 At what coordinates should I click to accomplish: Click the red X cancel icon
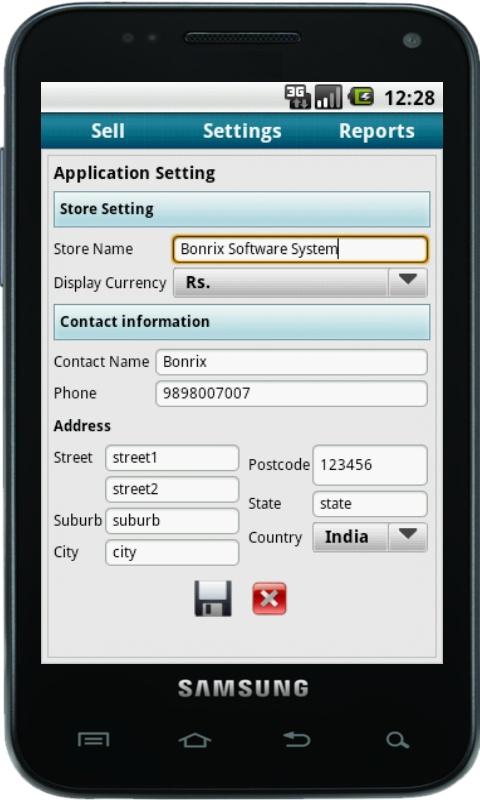[269, 598]
